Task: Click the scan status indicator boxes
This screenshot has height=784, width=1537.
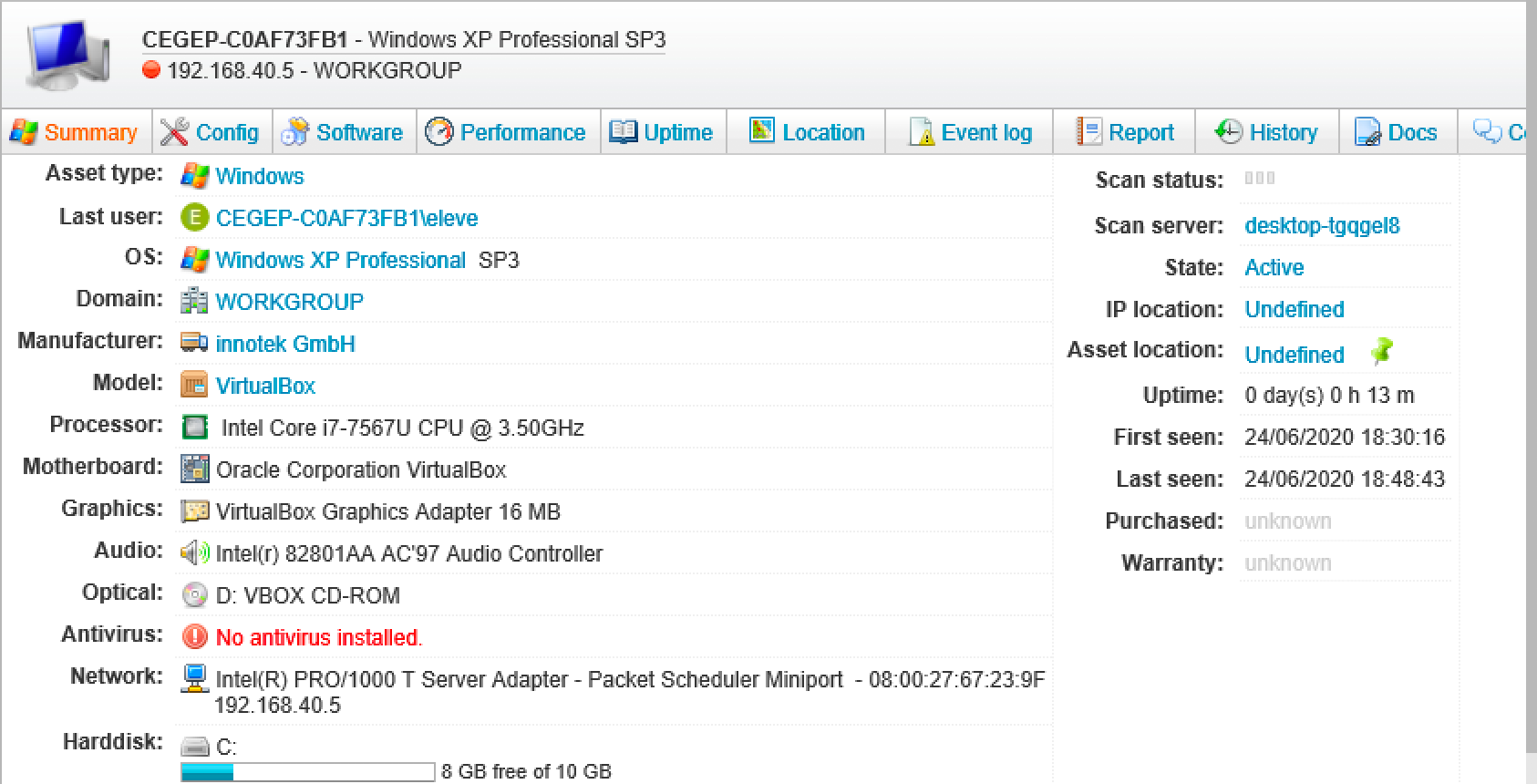Action: pyautogui.click(x=1260, y=178)
